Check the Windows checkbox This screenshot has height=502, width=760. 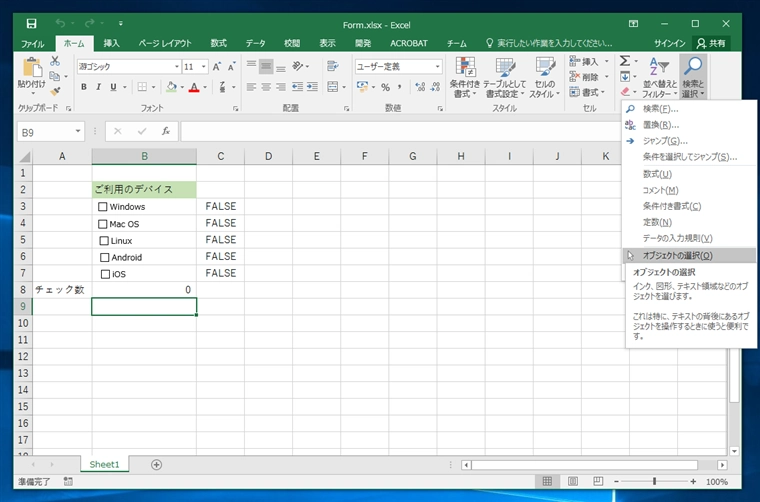click(102, 207)
